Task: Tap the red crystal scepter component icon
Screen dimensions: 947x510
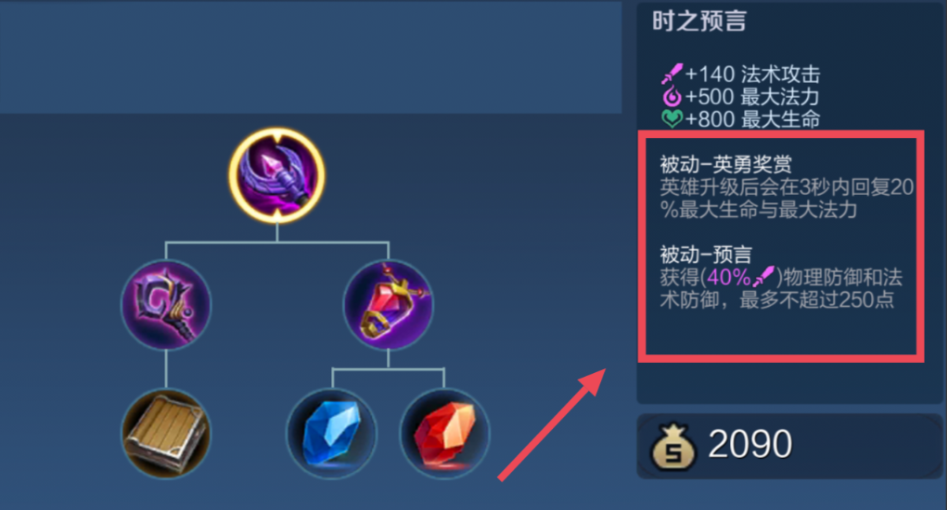Action: (x=388, y=304)
